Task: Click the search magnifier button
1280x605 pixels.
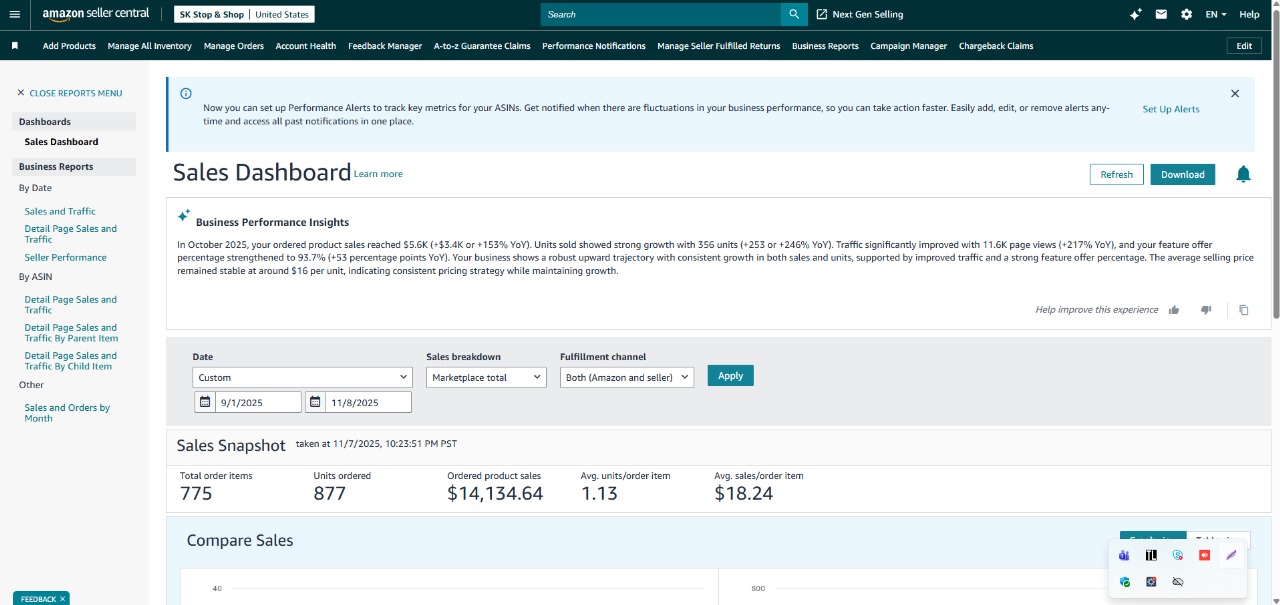Action: pos(794,14)
